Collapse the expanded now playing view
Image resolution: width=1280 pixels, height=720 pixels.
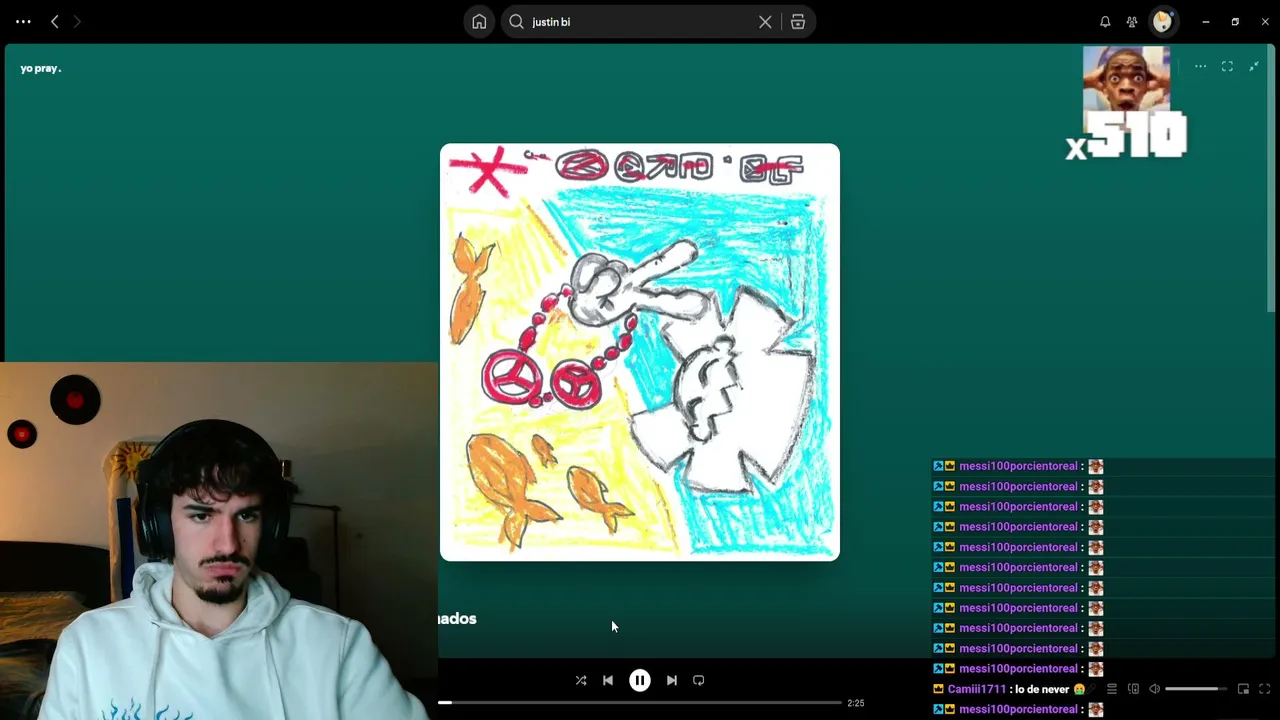[1254, 67]
